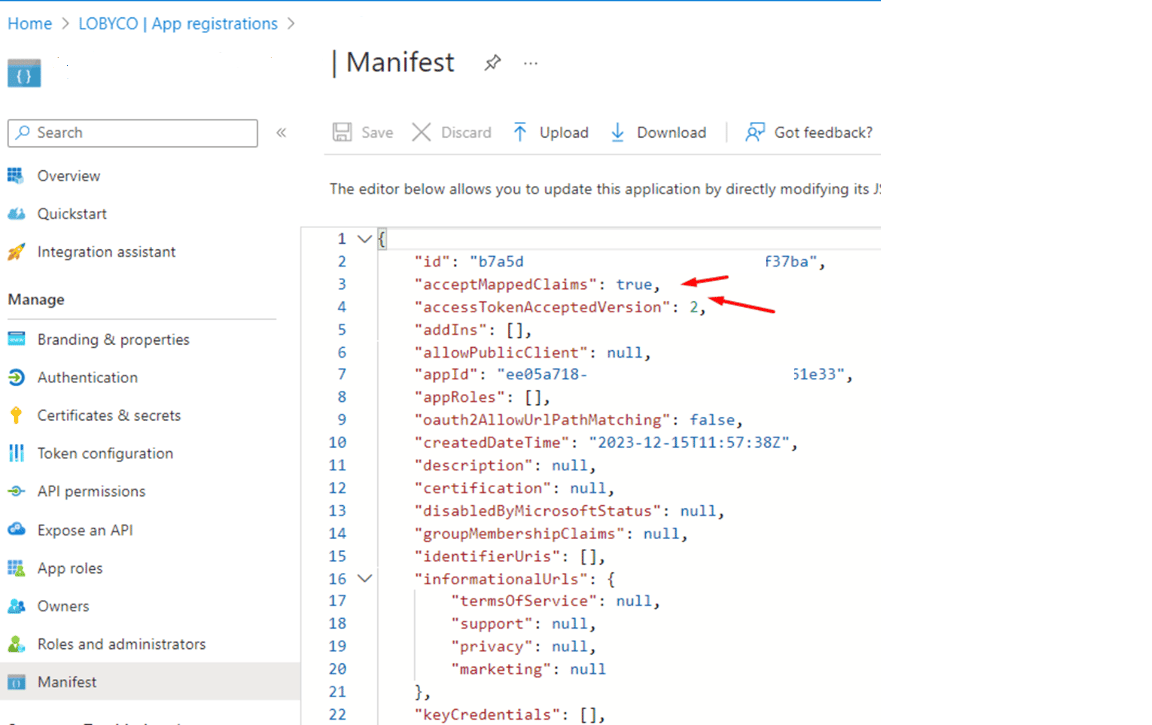Click the Download button label
Image resolution: width=1152 pixels, height=725 pixels.
click(x=671, y=132)
